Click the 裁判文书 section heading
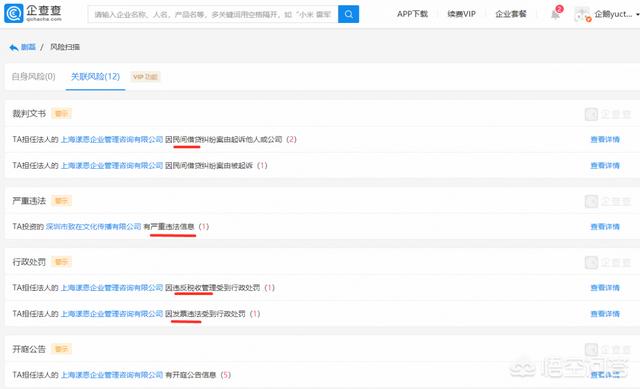This screenshot has width=640, height=389. [29, 113]
